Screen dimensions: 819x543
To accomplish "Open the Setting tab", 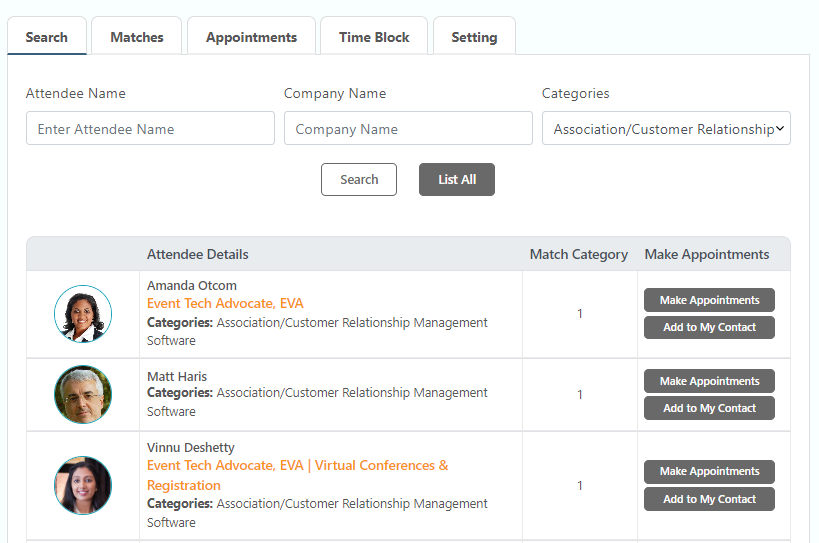I will click(474, 37).
